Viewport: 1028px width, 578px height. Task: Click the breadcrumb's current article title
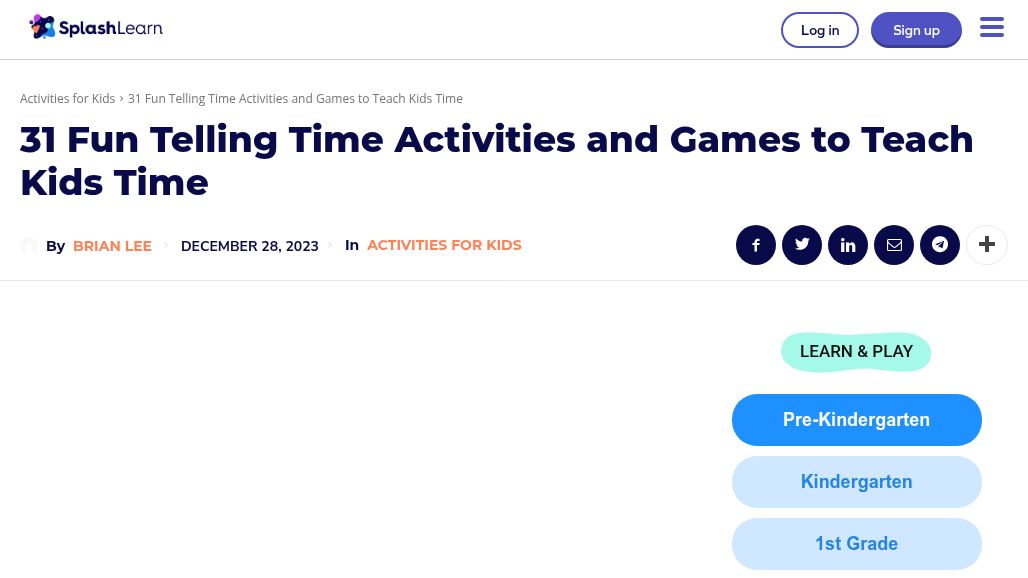click(295, 99)
